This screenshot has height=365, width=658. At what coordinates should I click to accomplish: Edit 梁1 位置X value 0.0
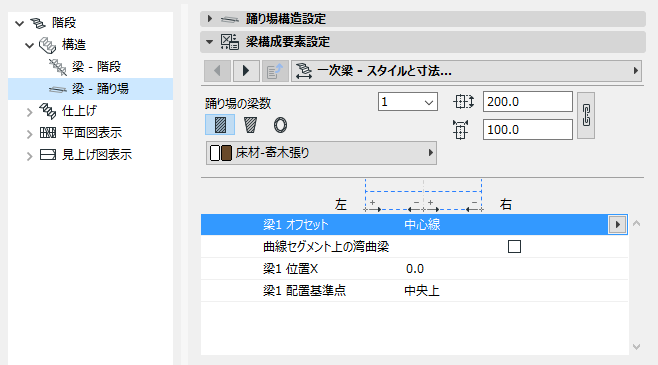(415, 269)
